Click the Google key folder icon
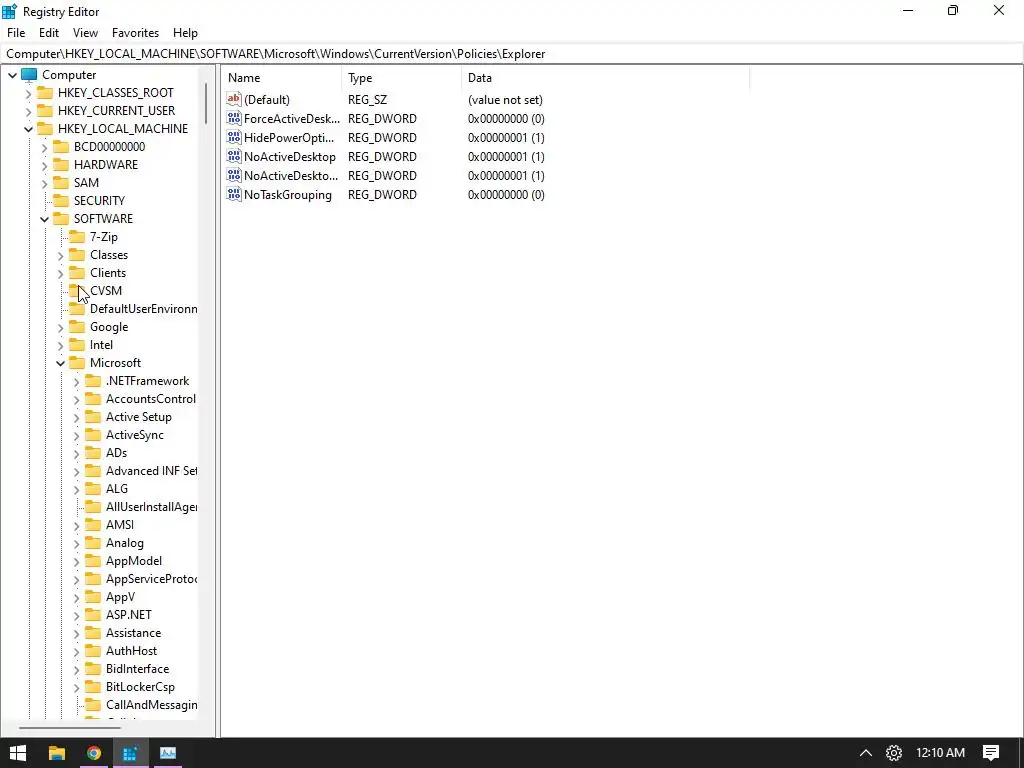Image resolution: width=1024 pixels, height=768 pixels. [x=77, y=327]
